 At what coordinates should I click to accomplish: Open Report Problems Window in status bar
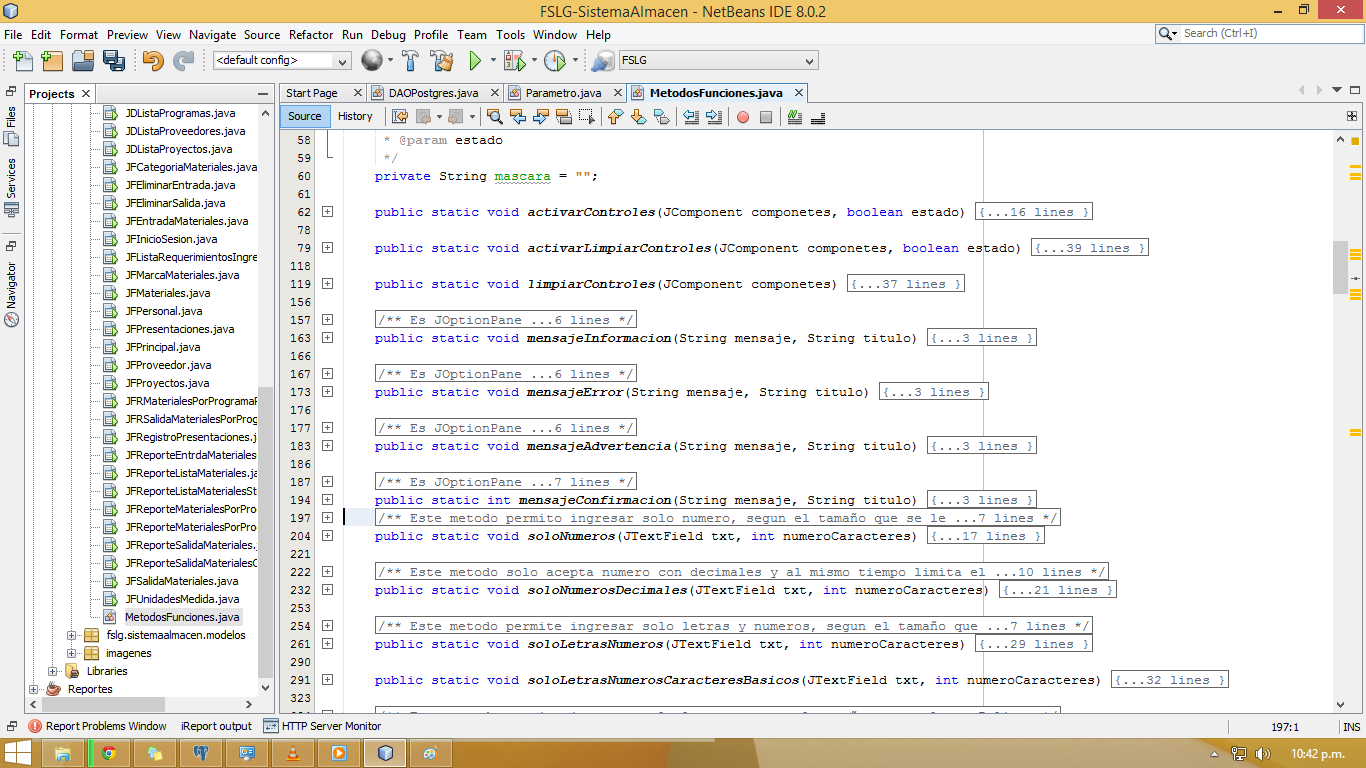[98, 726]
